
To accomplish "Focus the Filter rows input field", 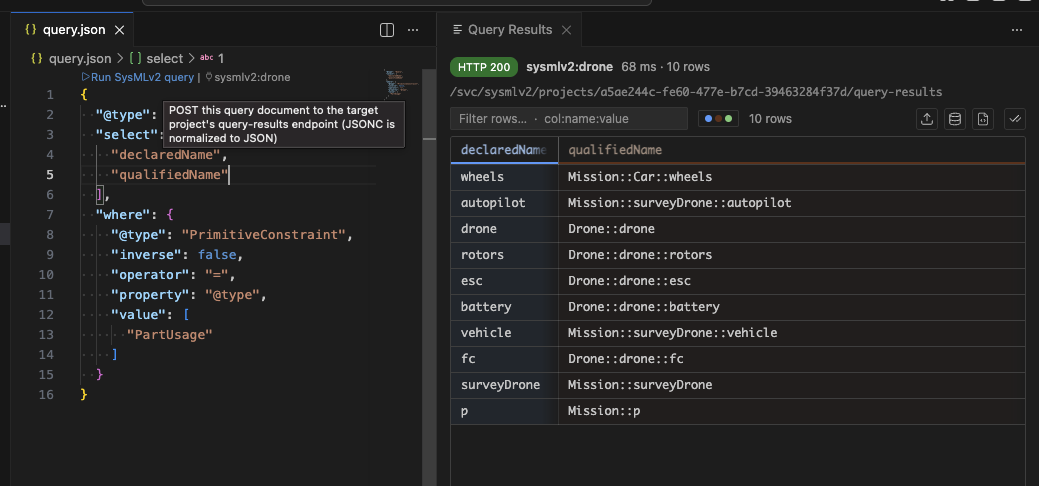I will point(569,119).
